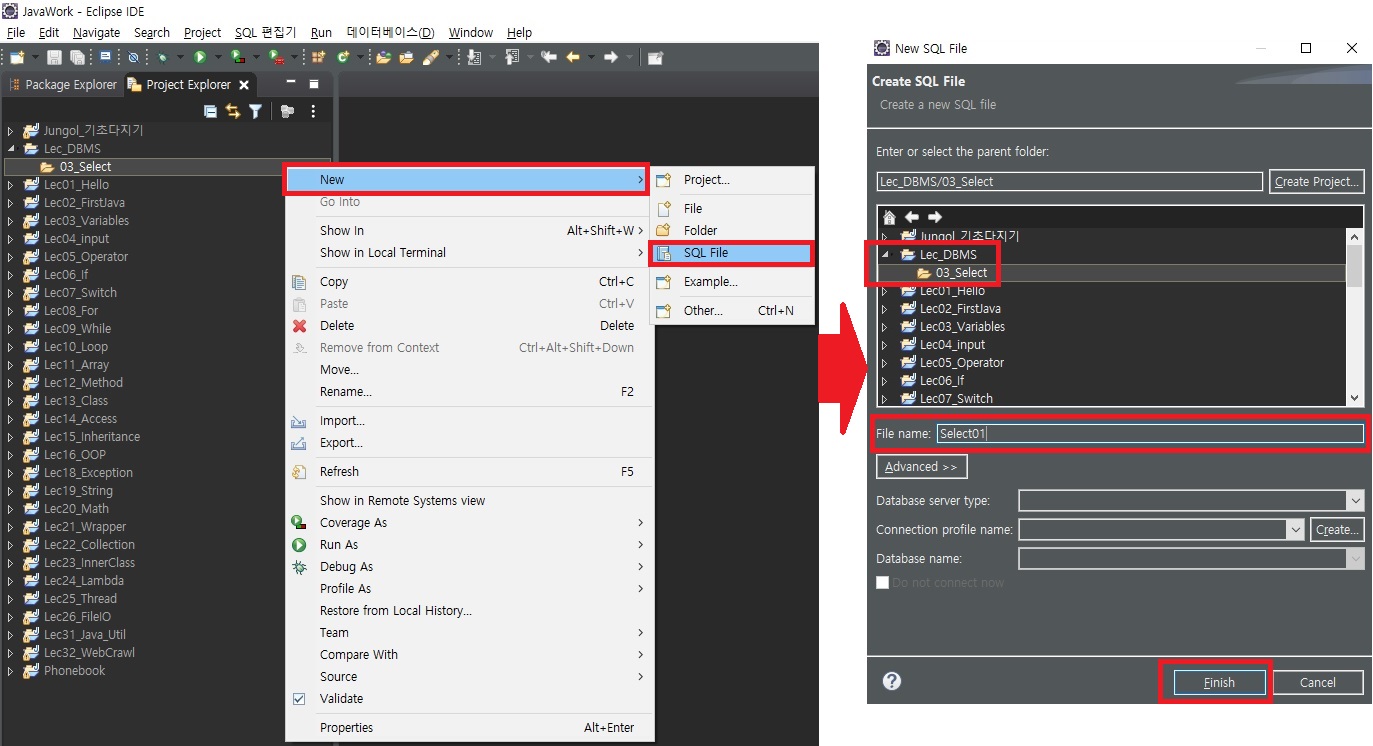The height and width of the screenshot is (746, 1373).
Task: Click the Forward arrow in New SQL File dialog
Action: (934, 217)
